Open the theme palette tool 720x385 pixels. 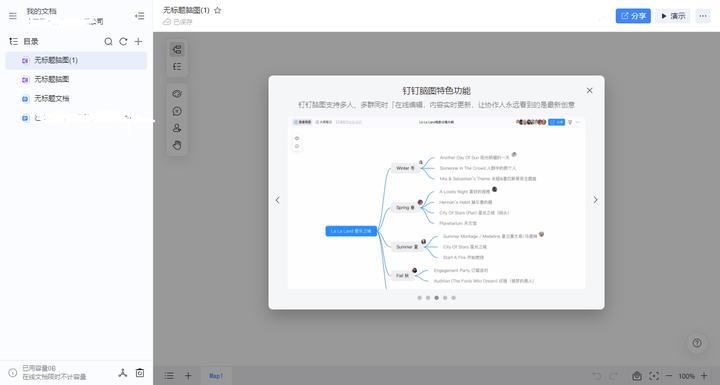pyautogui.click(x=177, y=94)
